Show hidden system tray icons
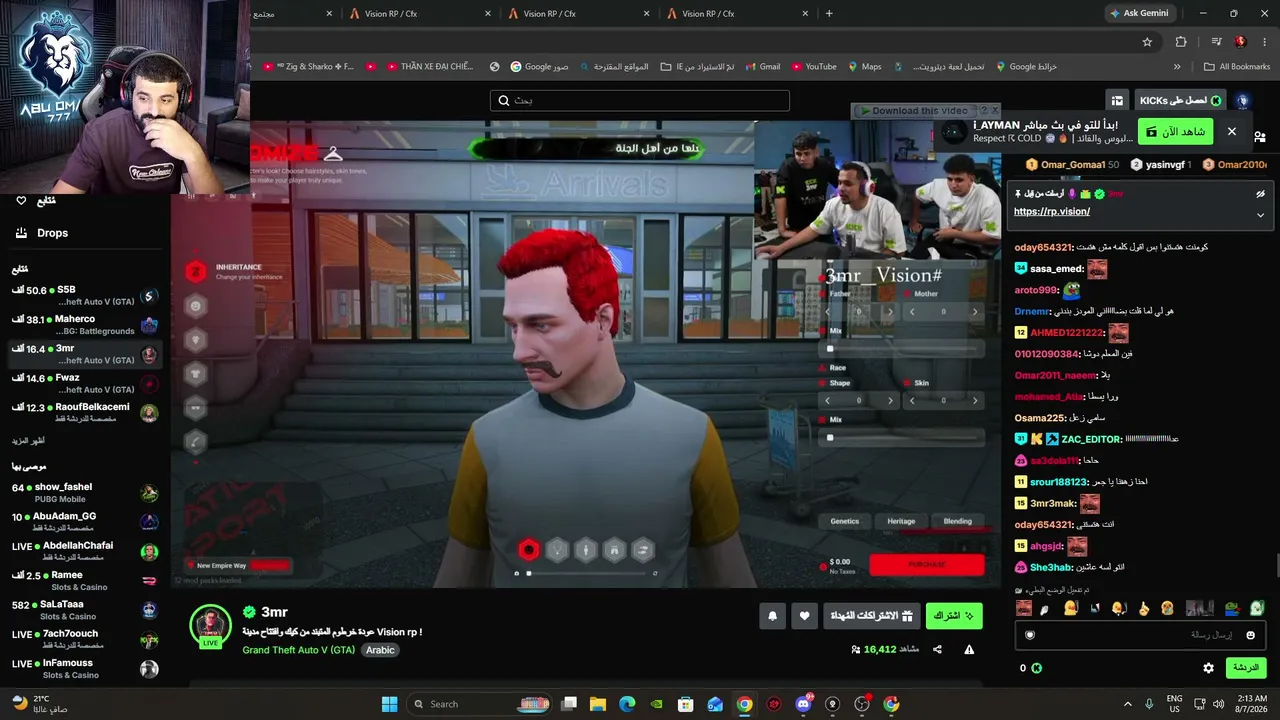Screen dimensions: 1280x720 point(1129,704)
